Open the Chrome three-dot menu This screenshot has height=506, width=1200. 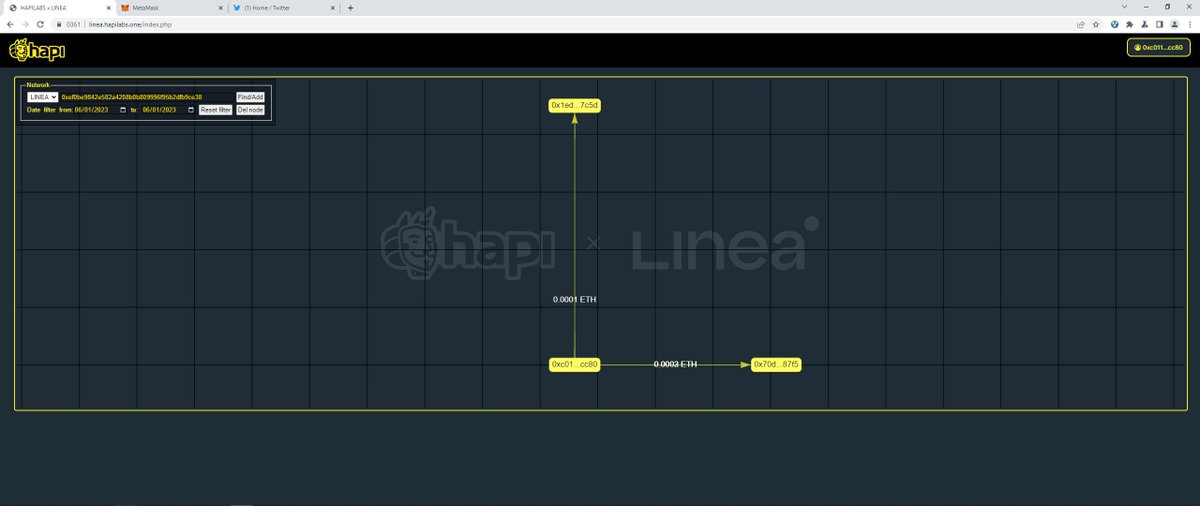tap(1190, 24)
